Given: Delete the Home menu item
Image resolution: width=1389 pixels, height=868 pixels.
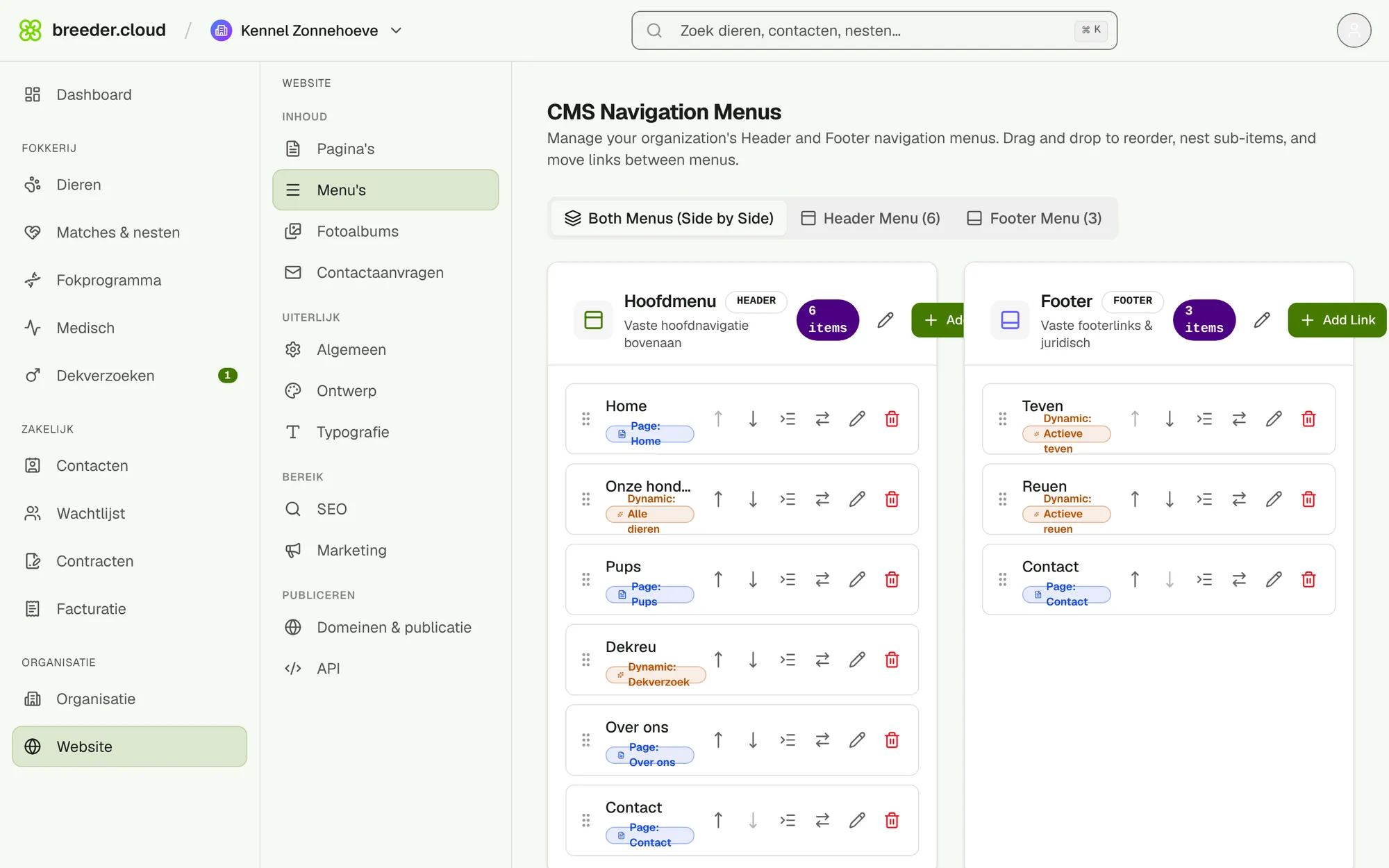Looking at the screenshot, I should pyautogui.click(x=892, y=419).
